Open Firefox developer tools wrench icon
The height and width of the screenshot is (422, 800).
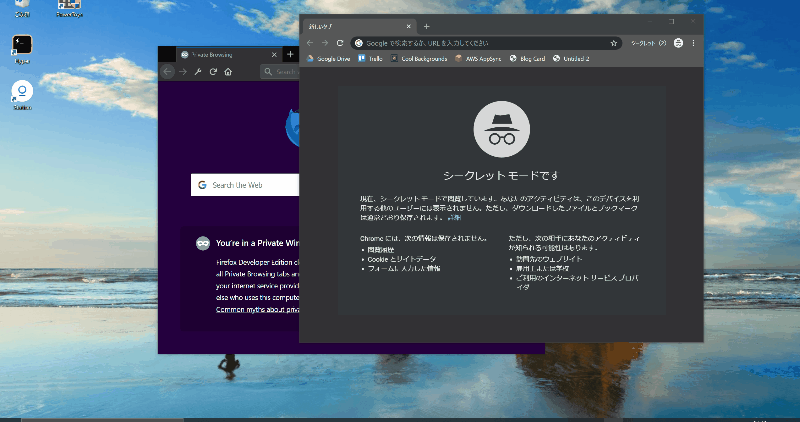coord(198,72)
